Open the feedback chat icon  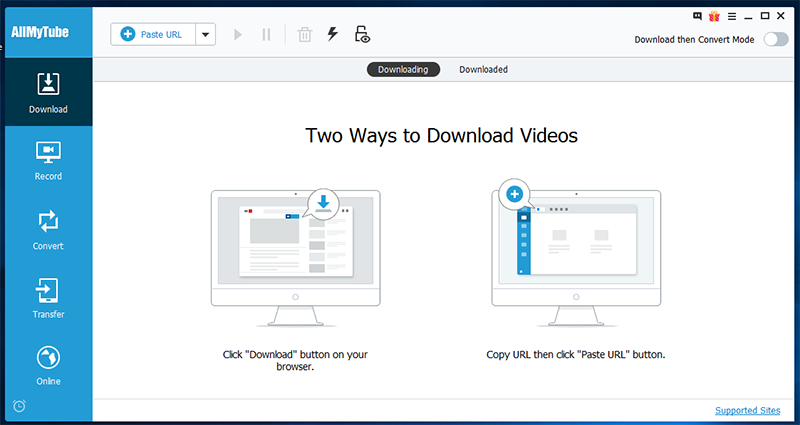point(697,16)
